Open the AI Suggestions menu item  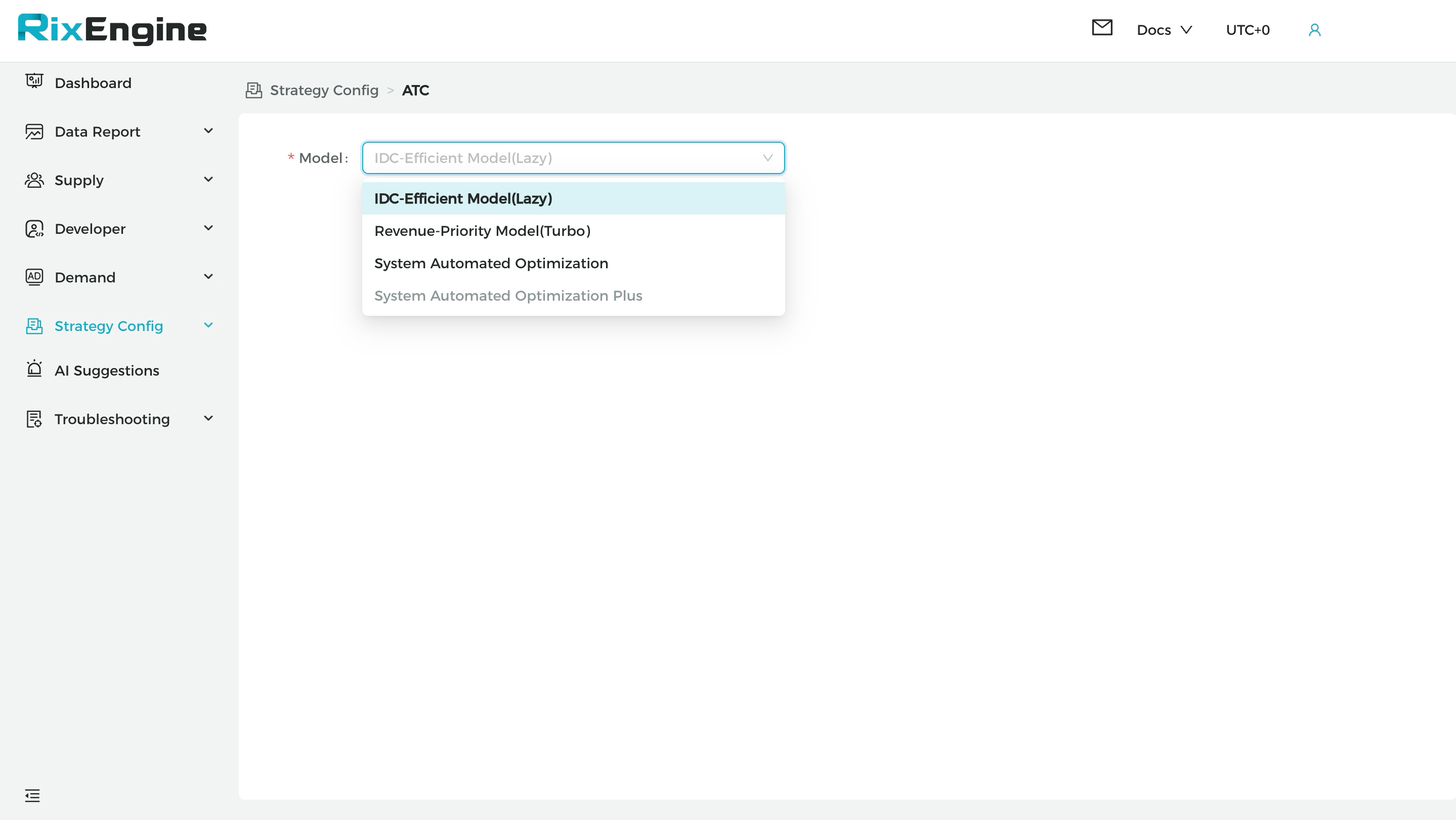pos(107,371)
